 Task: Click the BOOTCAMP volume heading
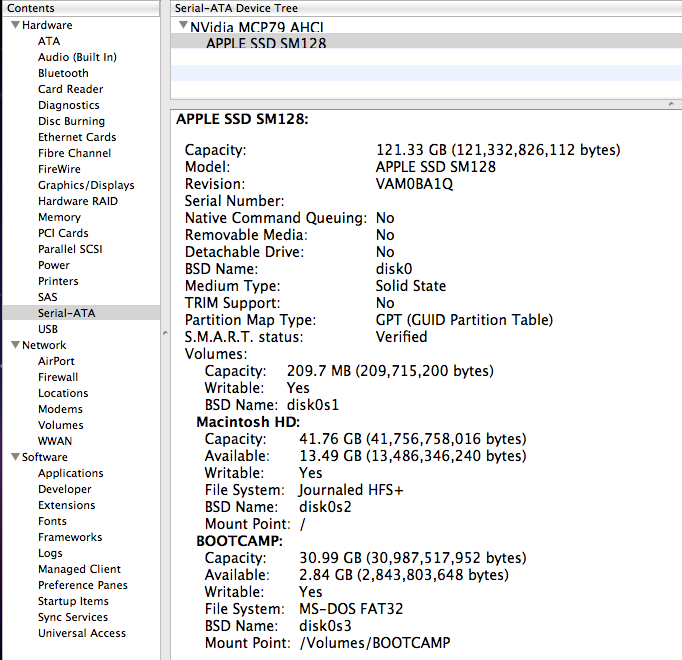coord(239,541)
